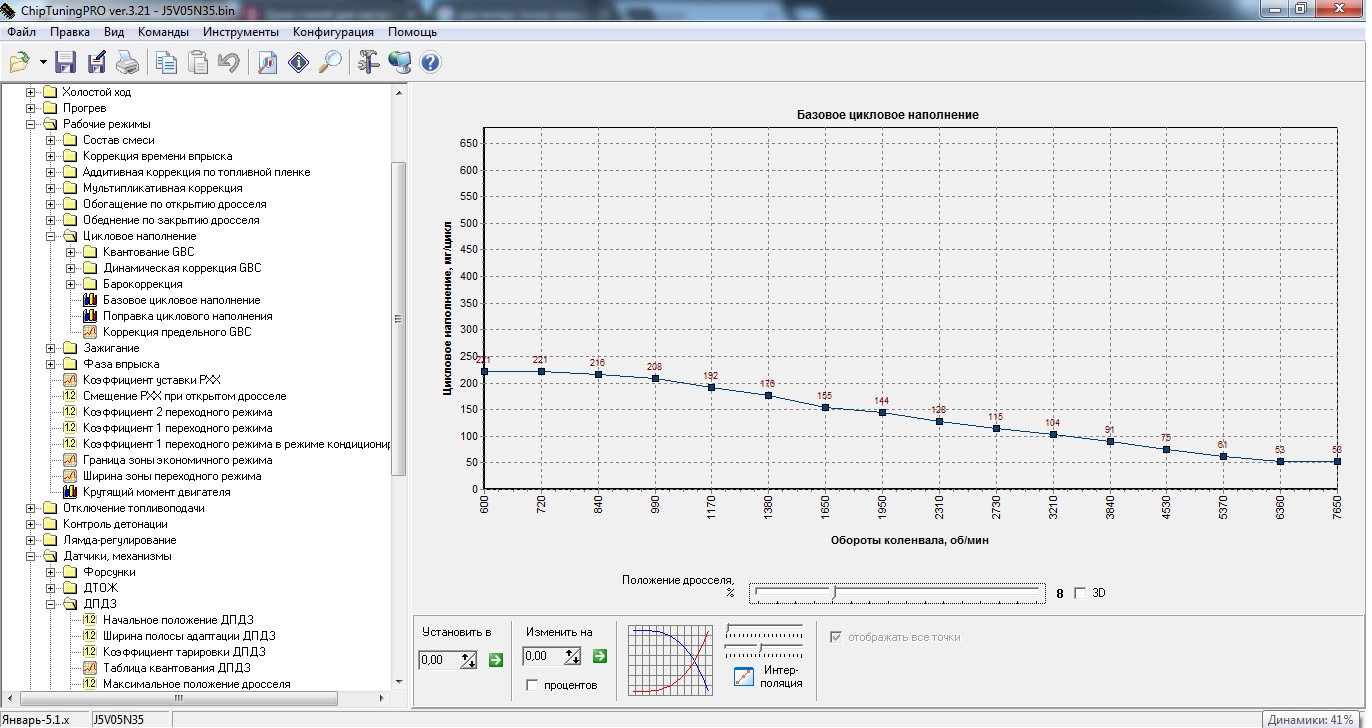Click the graph point at 3840 rpm (91)

tap(1110, 441)
